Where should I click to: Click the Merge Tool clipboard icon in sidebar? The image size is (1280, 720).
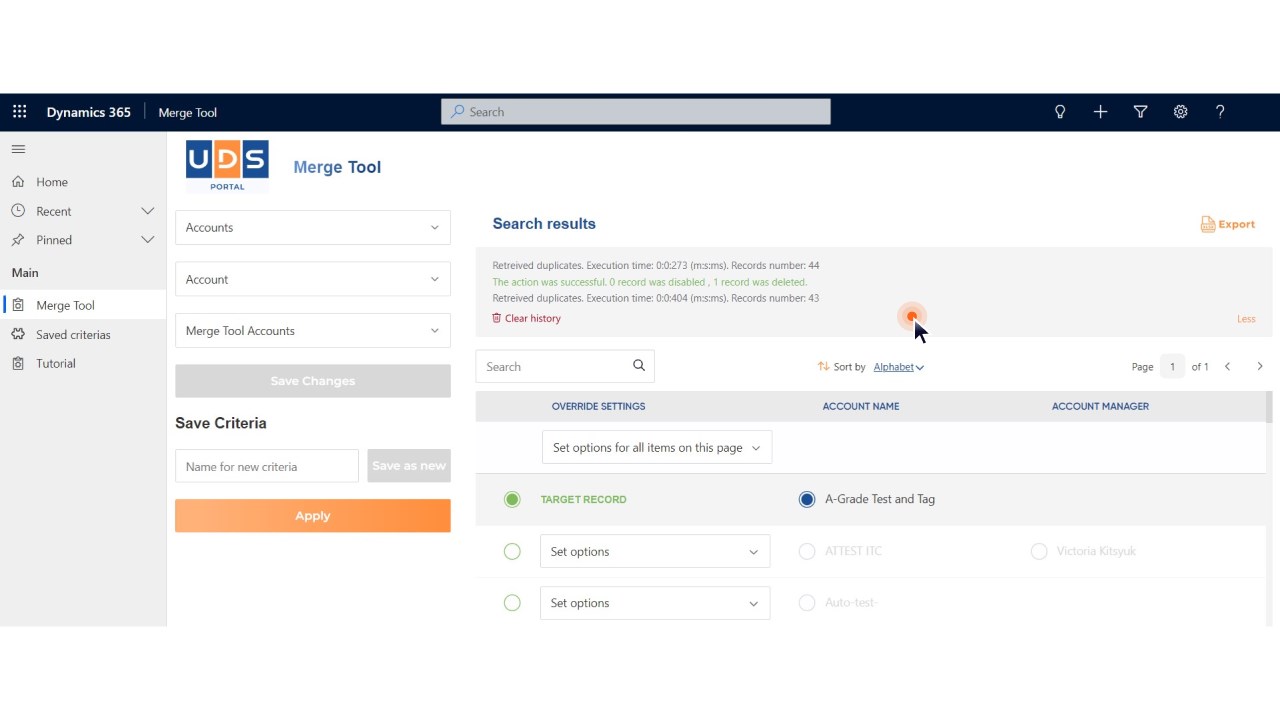[18, 306]
